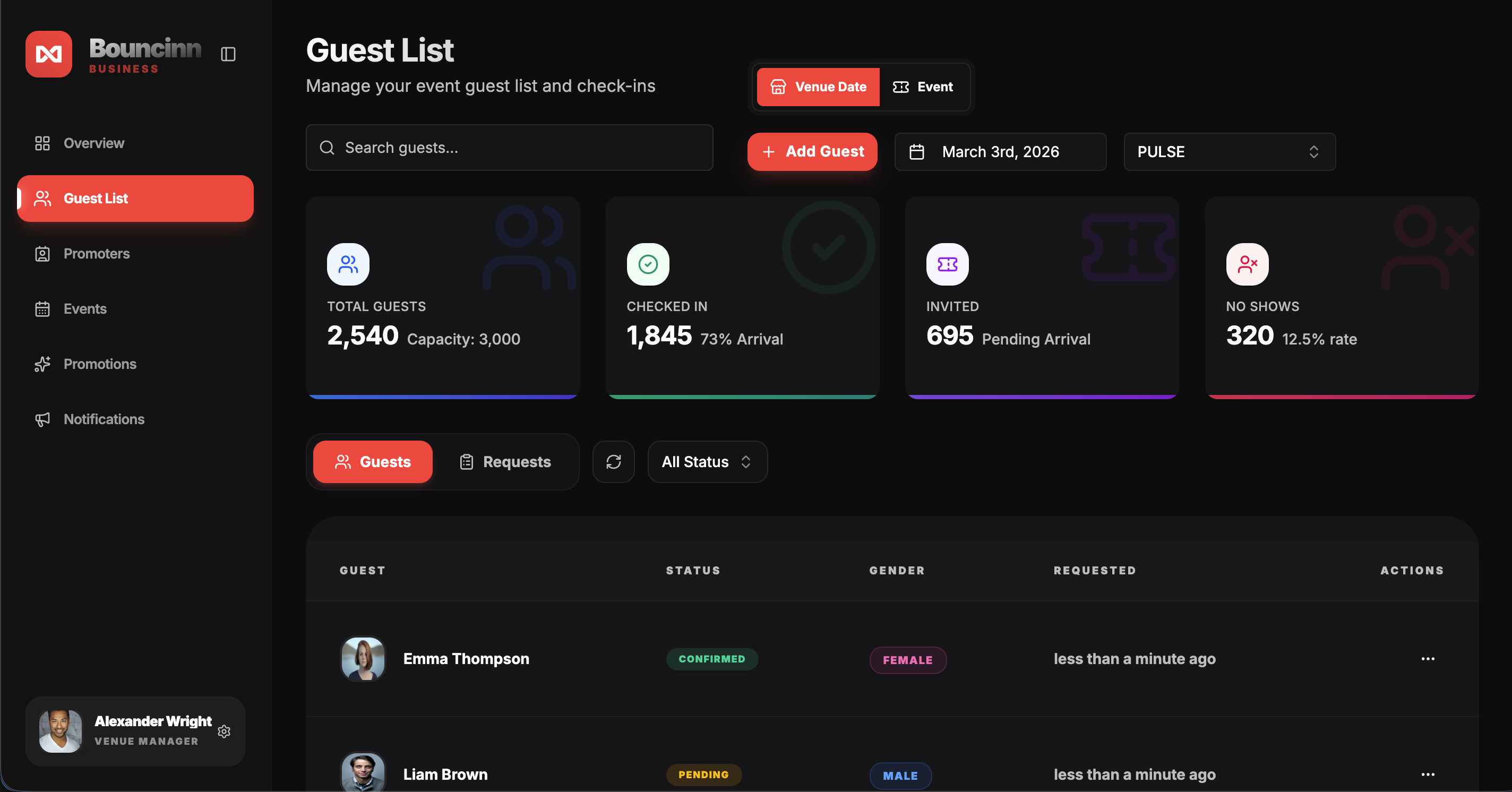Open actions menu for Emma Thompson
The width and height of the screenshot is (1512, 792).
(1428, 659)
